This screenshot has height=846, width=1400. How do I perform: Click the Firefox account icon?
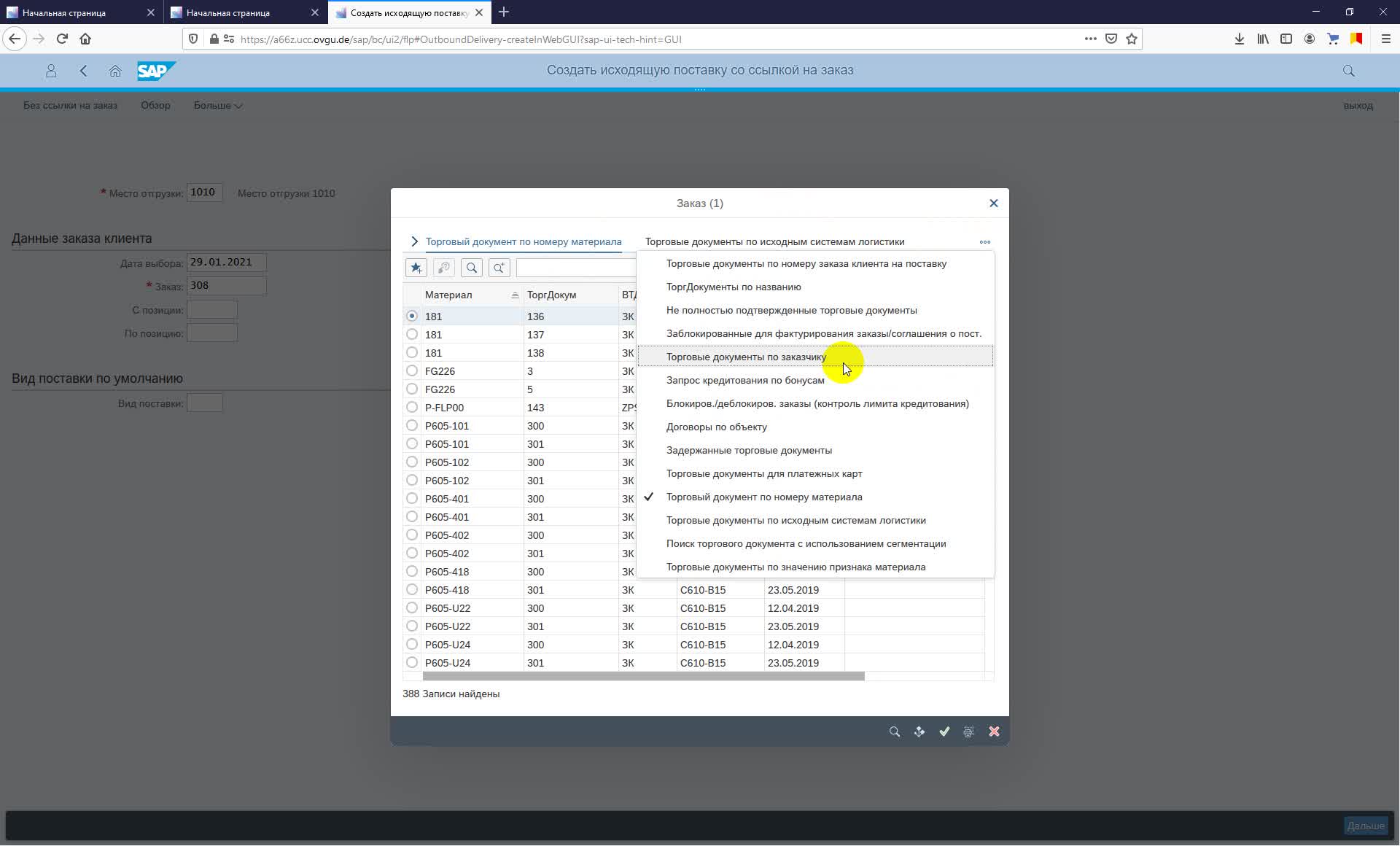[1310, 39]
